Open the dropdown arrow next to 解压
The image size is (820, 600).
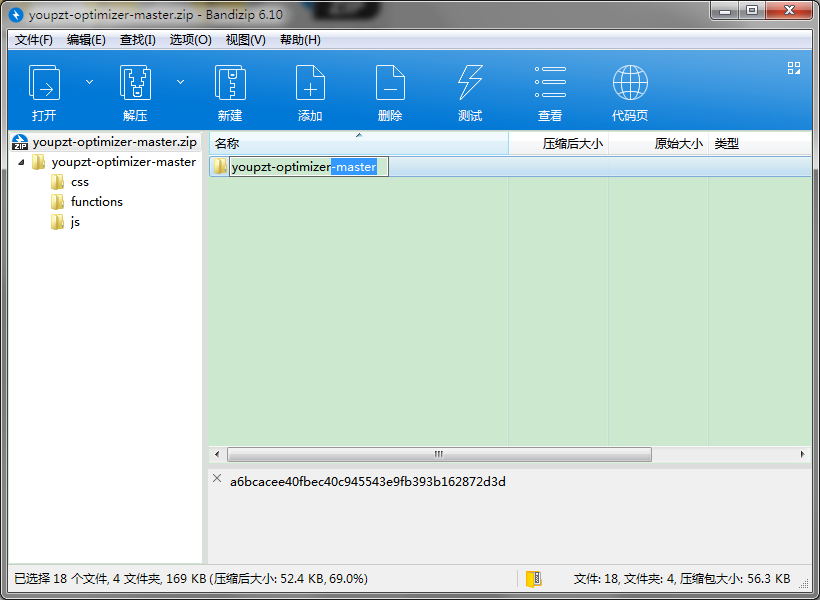pos(180,82)
